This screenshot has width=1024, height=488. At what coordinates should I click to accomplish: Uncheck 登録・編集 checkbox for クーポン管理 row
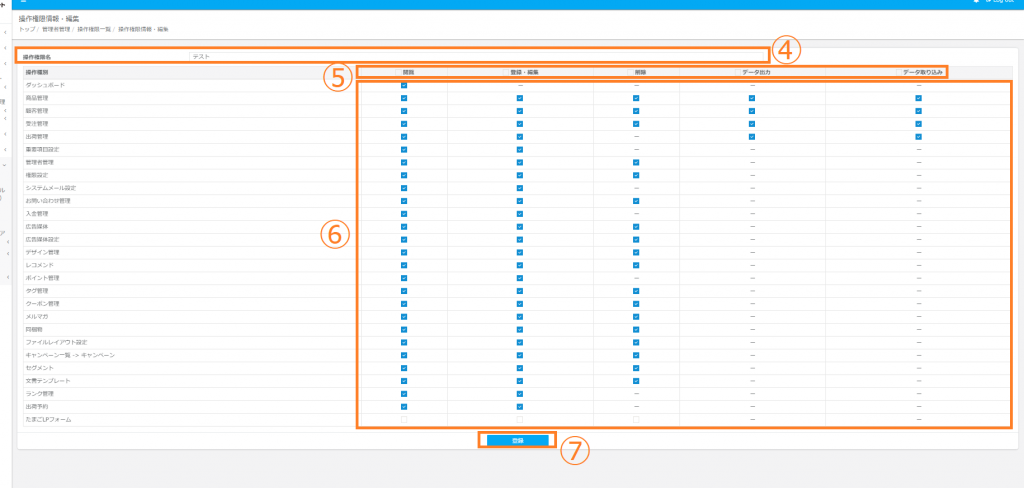[520, 304]
